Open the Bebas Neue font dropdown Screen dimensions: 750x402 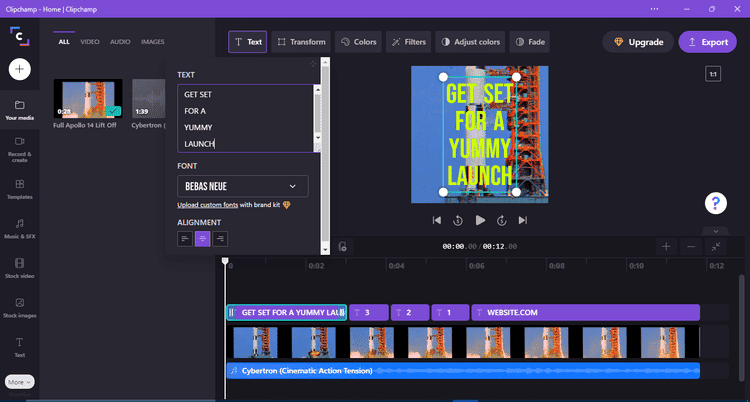[x=242, y=186]
